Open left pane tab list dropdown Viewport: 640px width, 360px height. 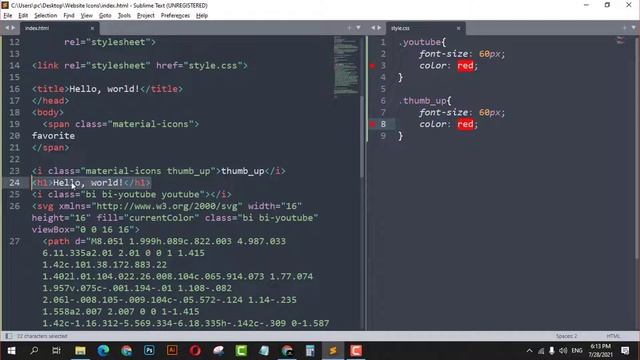point(358,28)
